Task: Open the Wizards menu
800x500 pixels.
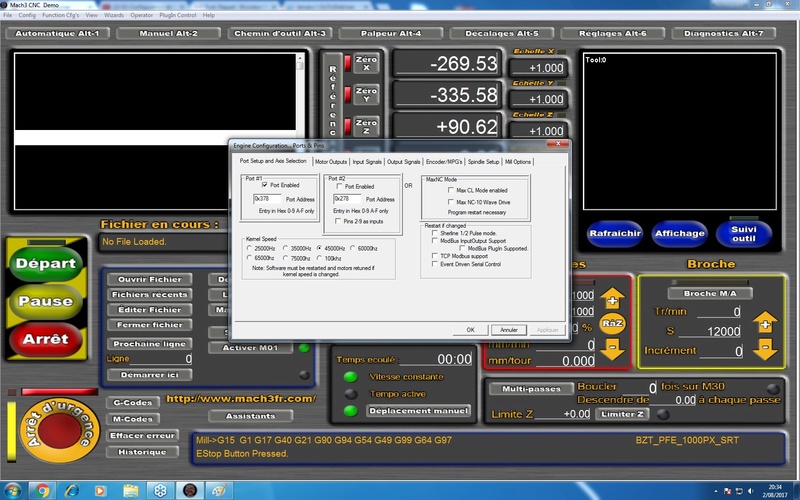Action: [114, 15]
